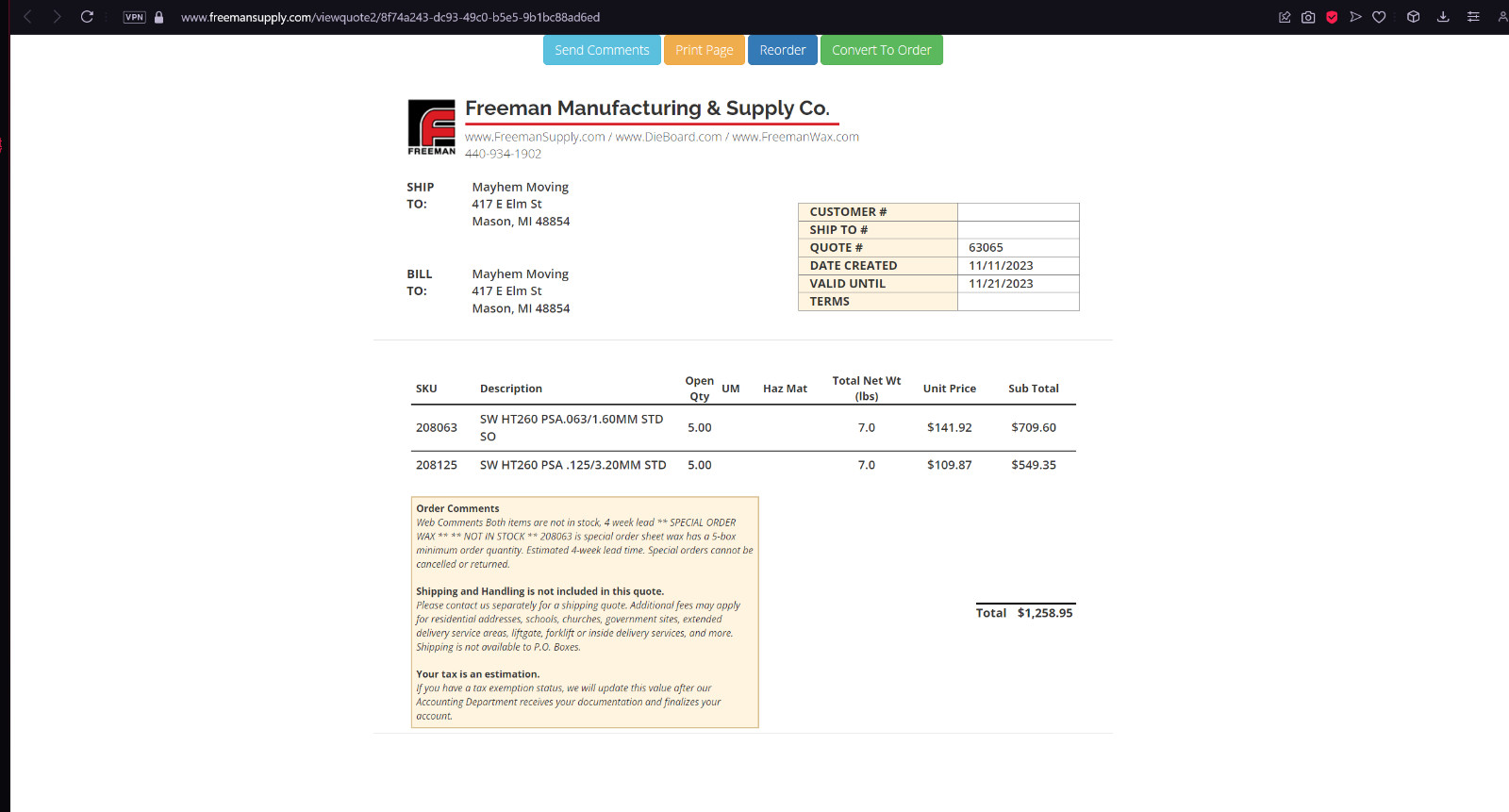Viewport: 1509px width, 812px height.
Task: Click the profile account icon
Action: pyautogui.click(x=1502, y=17)
